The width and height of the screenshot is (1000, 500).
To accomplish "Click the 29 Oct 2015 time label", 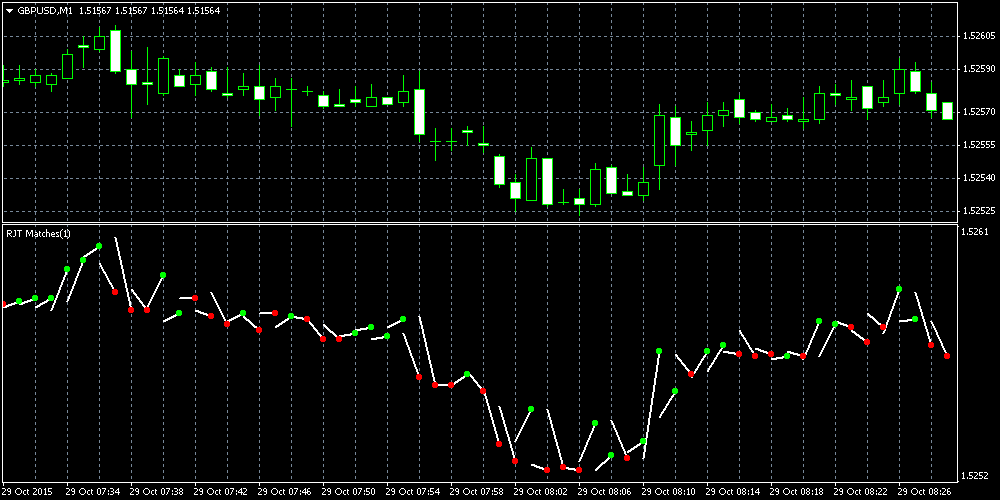I will pos(27,492).
